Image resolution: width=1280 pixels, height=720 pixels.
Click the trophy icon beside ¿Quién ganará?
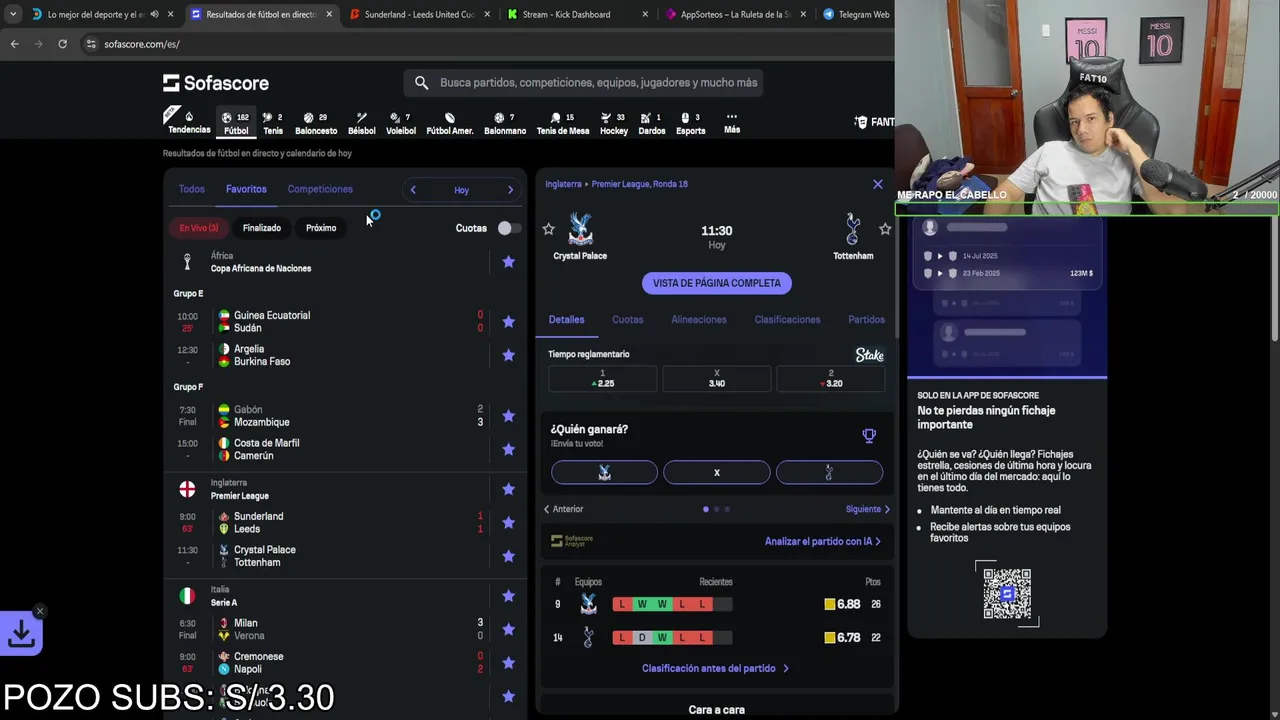pyautogui.click(x=869, y=436)
